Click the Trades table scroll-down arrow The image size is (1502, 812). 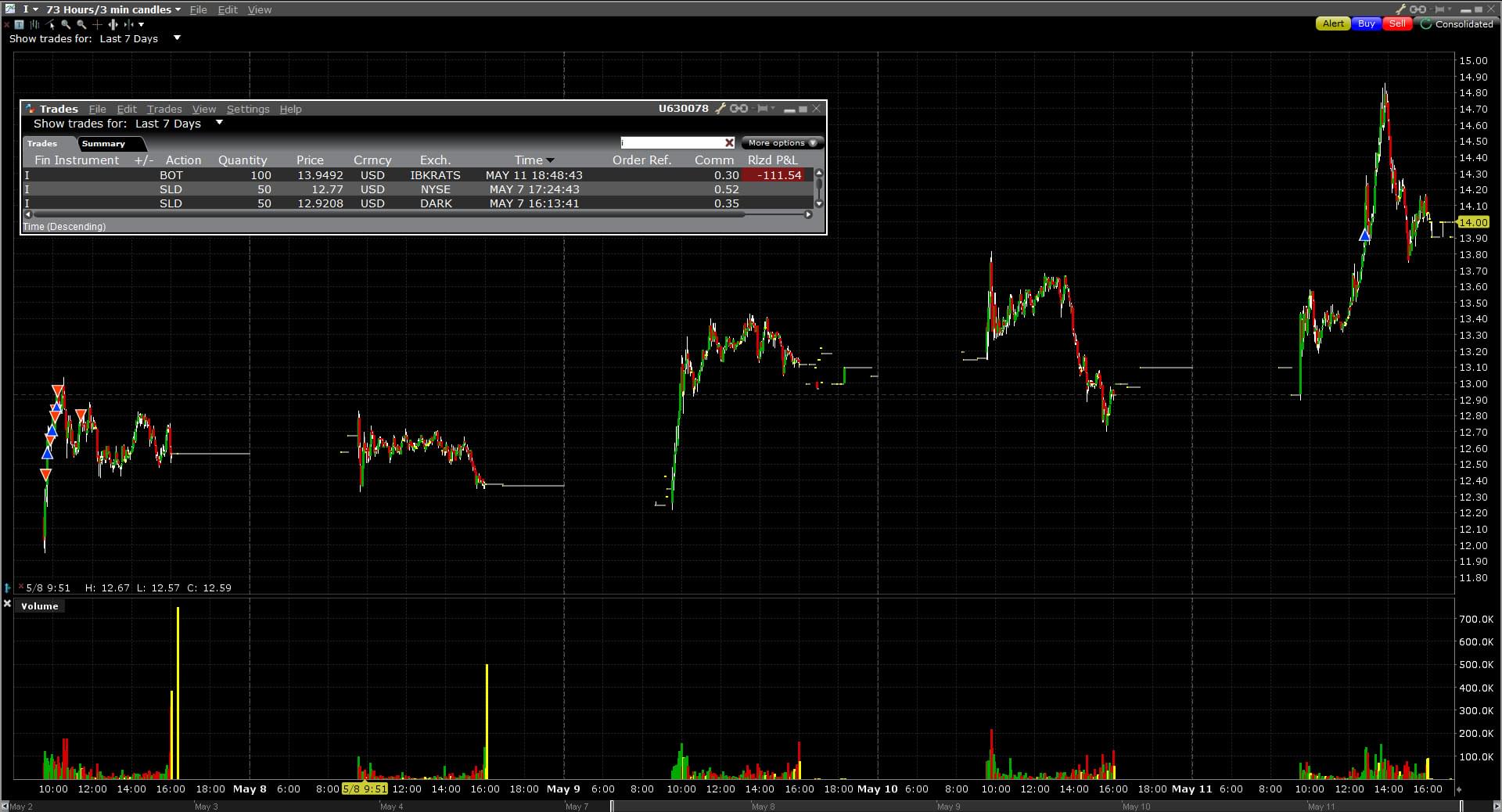click(x=819, y=204)
